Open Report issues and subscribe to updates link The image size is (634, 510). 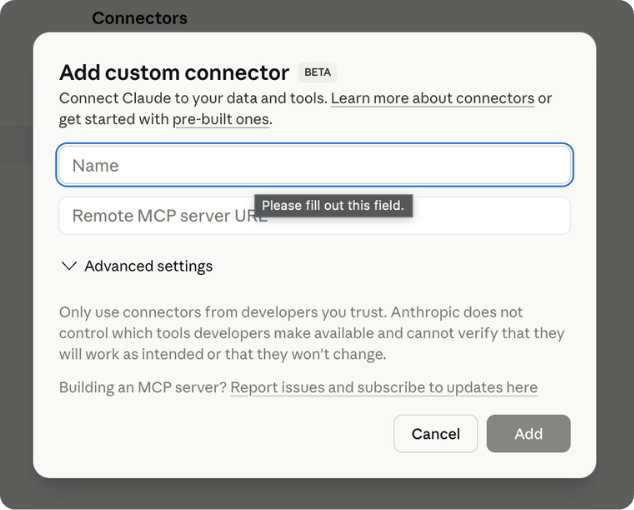tap(384, 387)
